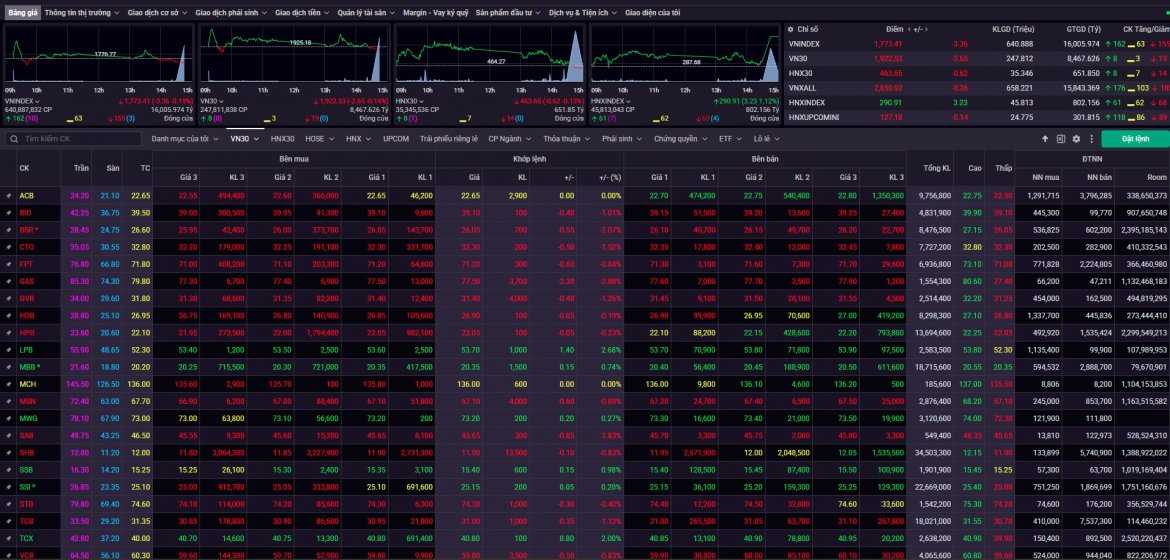Pin the HPG stock row
Viewport: 1170px width, 560px height.
(9, 332)
